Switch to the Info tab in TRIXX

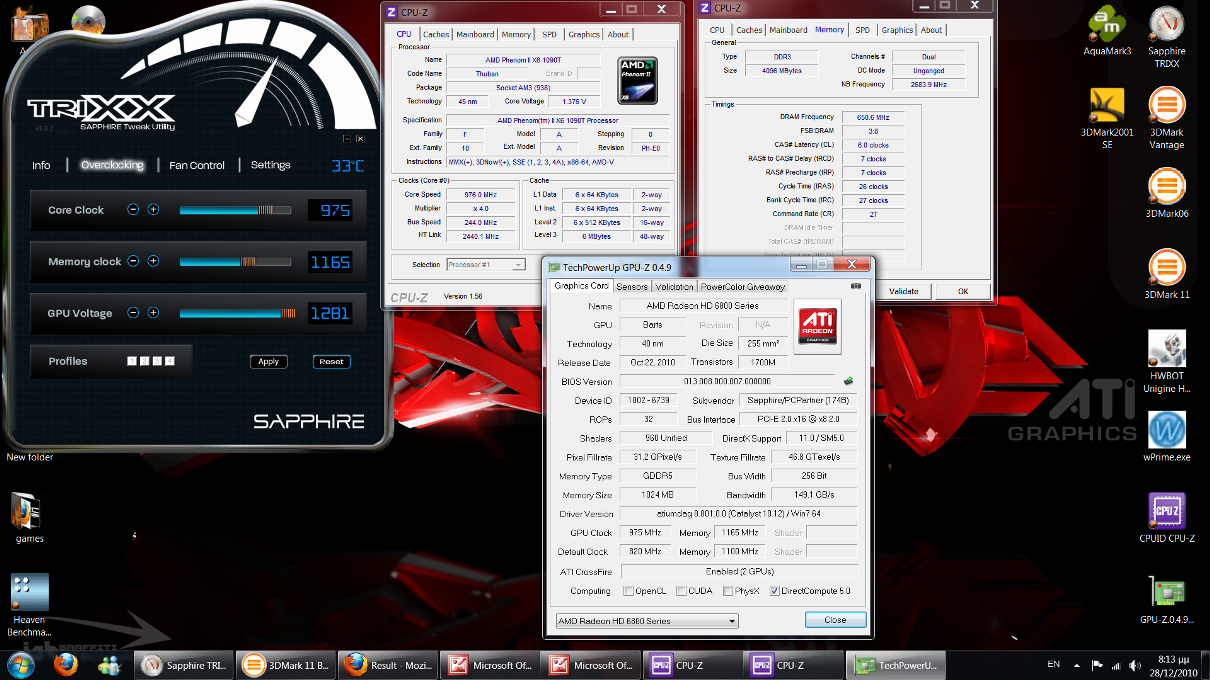(x=41, y=165)
